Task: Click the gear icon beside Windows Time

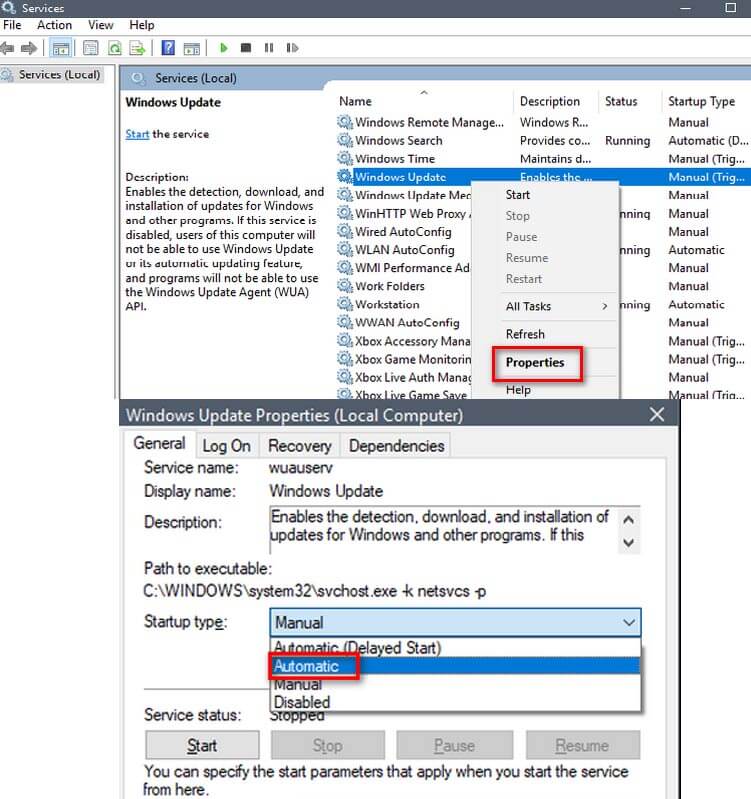Action: (x=345, y=158)
